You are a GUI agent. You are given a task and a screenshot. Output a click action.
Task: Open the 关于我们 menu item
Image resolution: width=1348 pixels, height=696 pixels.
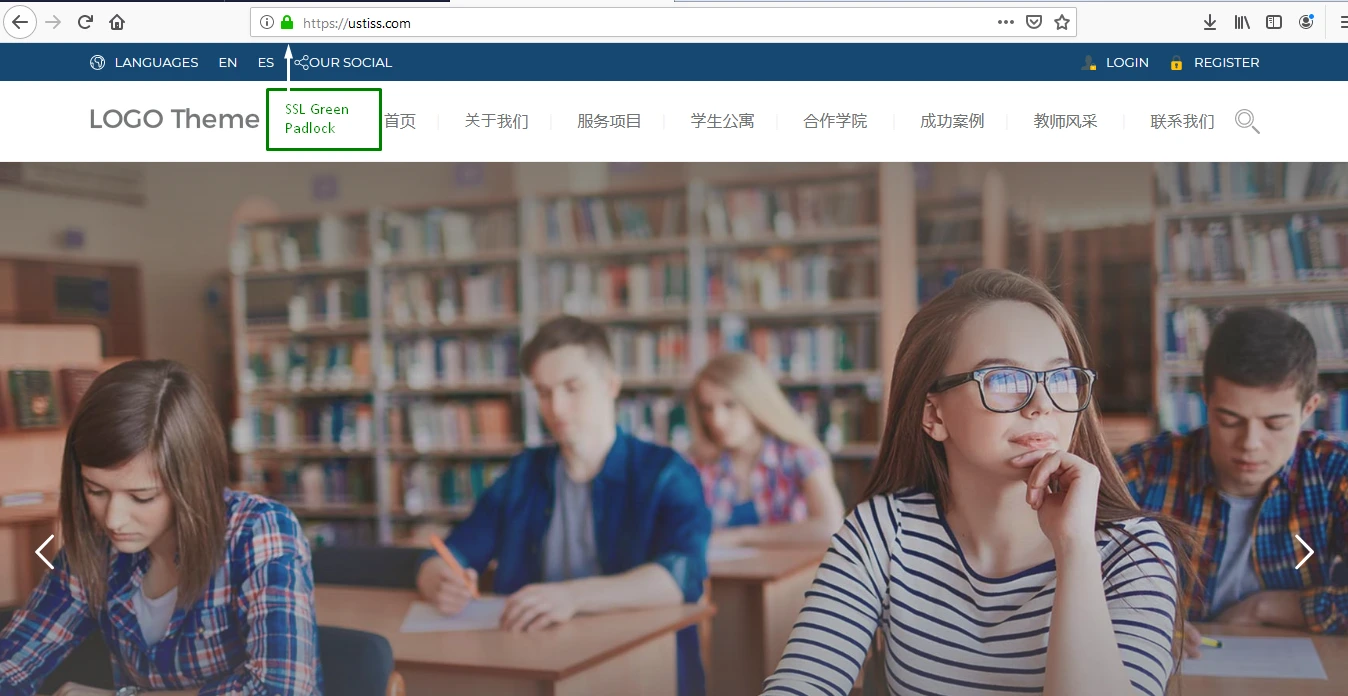click(496, 121)
